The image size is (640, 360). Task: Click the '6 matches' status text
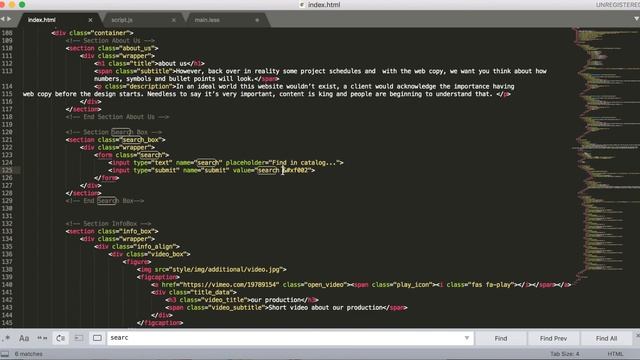[29, 354]
